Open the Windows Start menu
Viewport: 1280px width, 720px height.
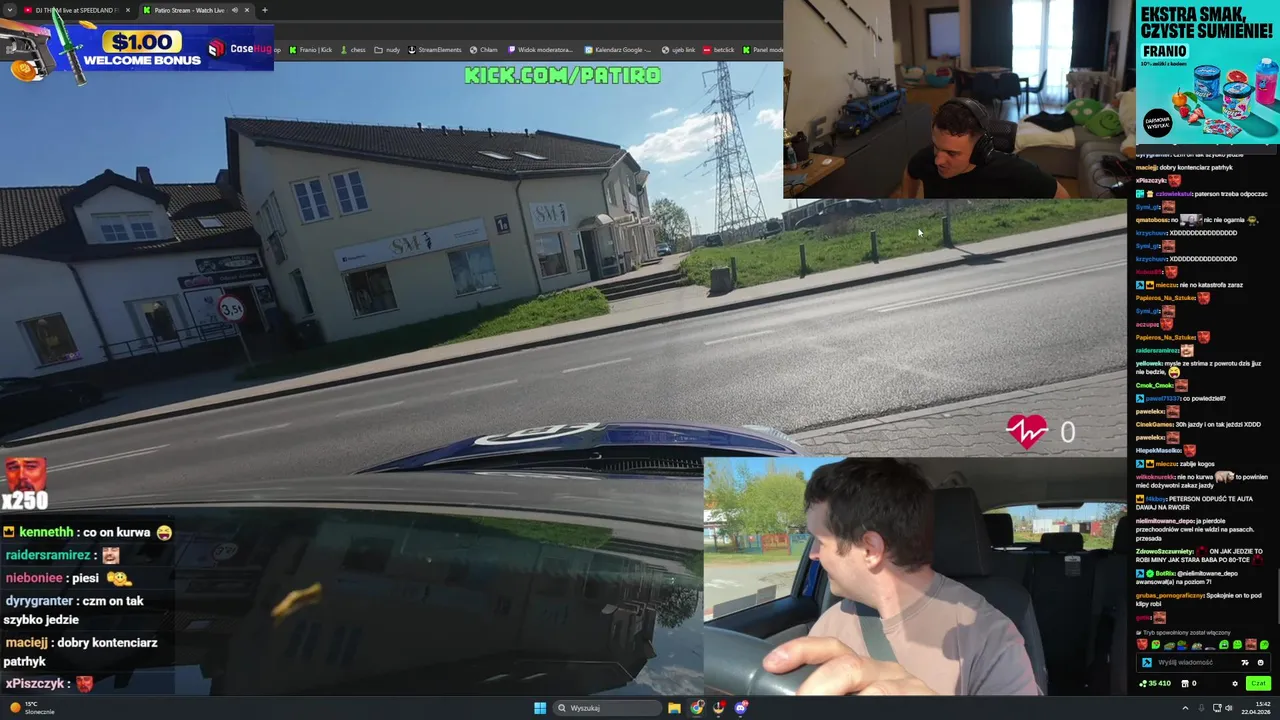click(540, 708)
